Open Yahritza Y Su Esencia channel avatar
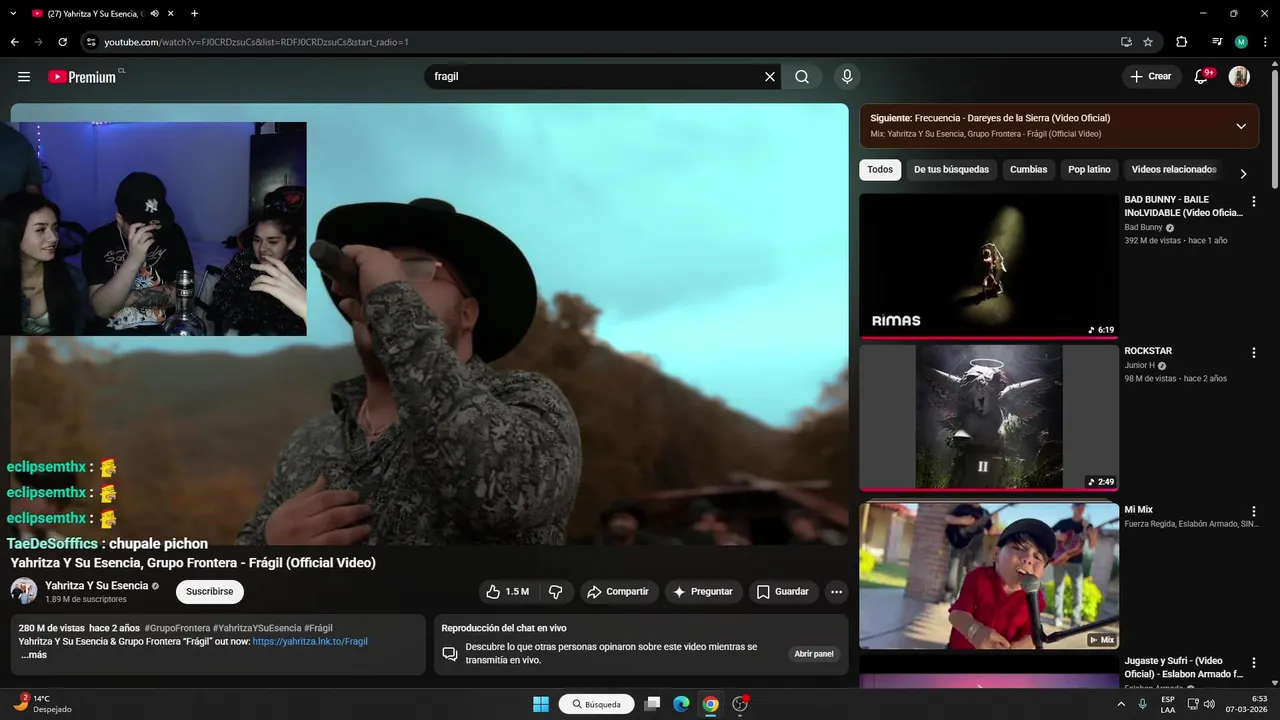The image size is (1280, 720). coord(24,591)
